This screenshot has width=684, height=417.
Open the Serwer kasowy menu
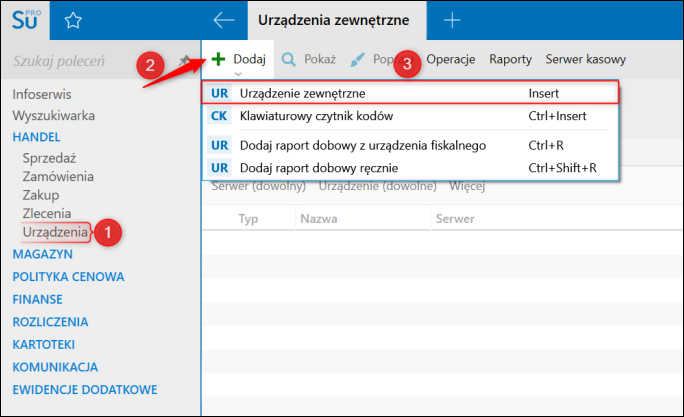click(585, 59)
